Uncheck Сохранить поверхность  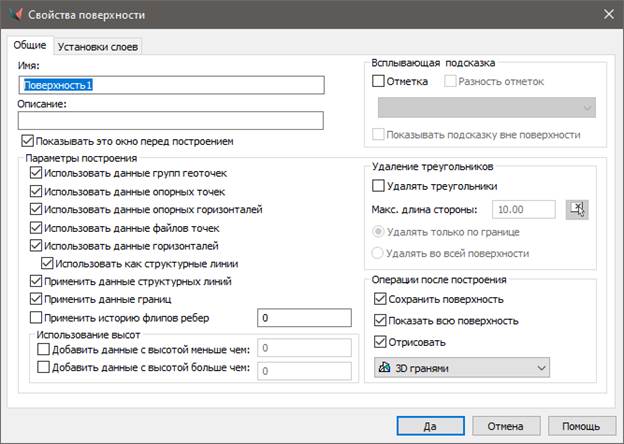[x=380, y=299]
